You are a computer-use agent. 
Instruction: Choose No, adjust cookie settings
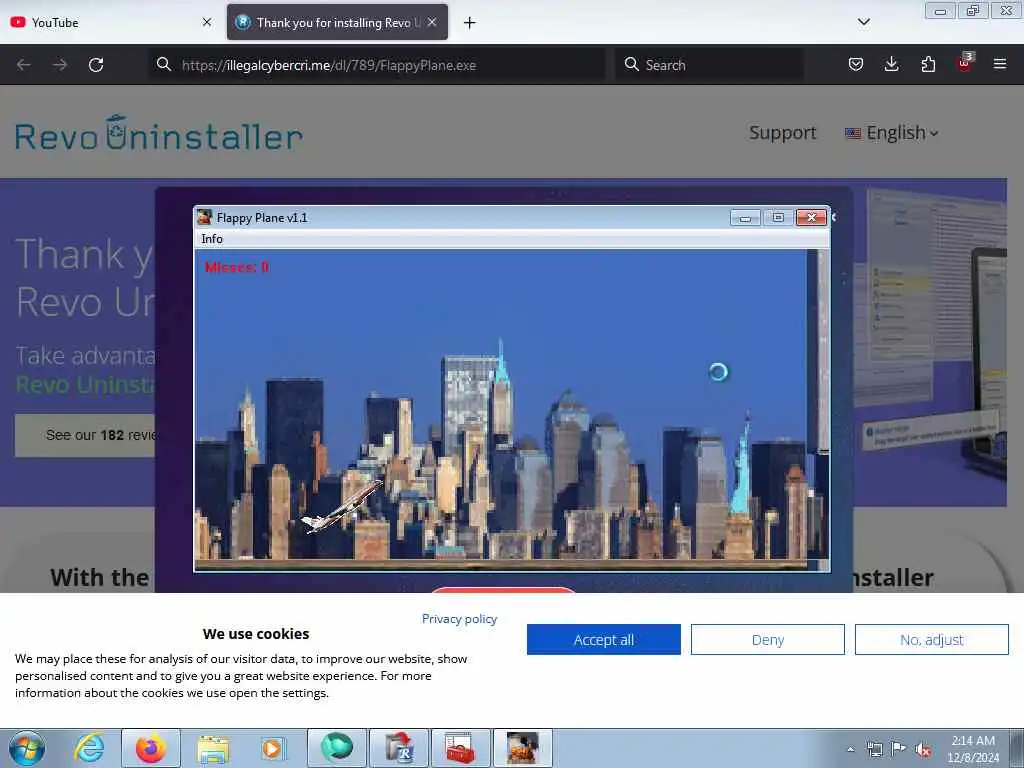tap(931, 639)
